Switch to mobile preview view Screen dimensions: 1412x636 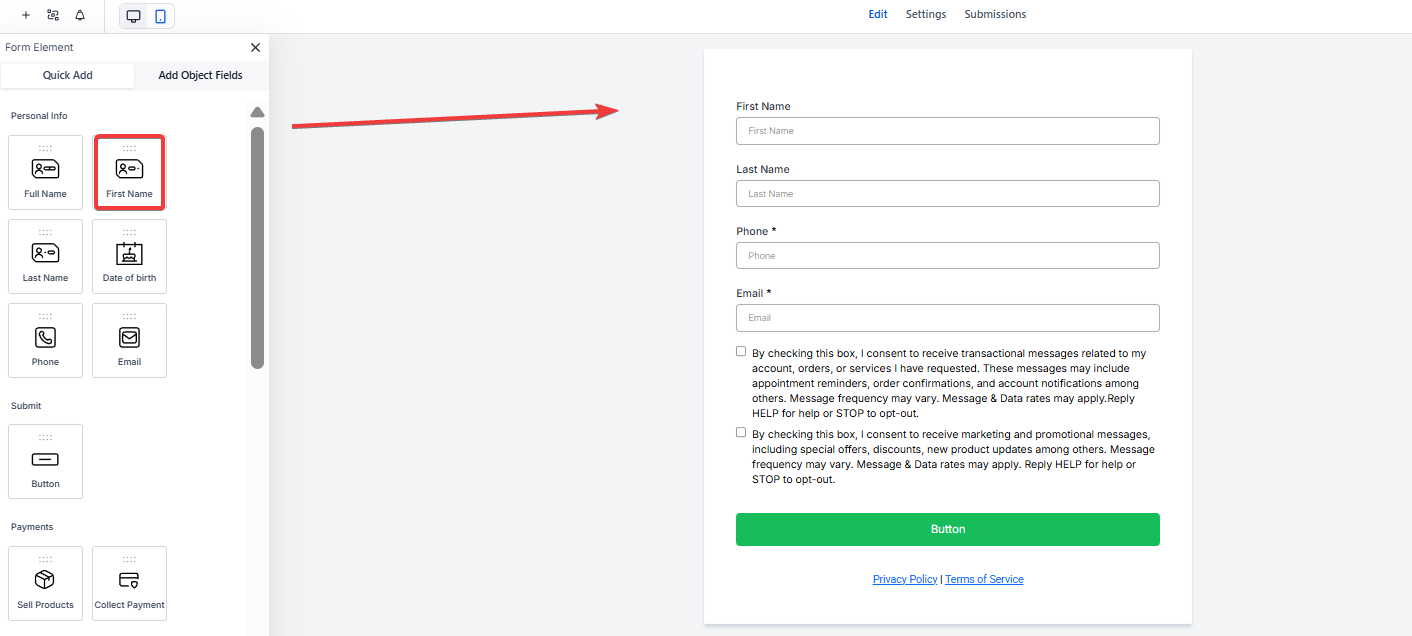coord(160,16)
